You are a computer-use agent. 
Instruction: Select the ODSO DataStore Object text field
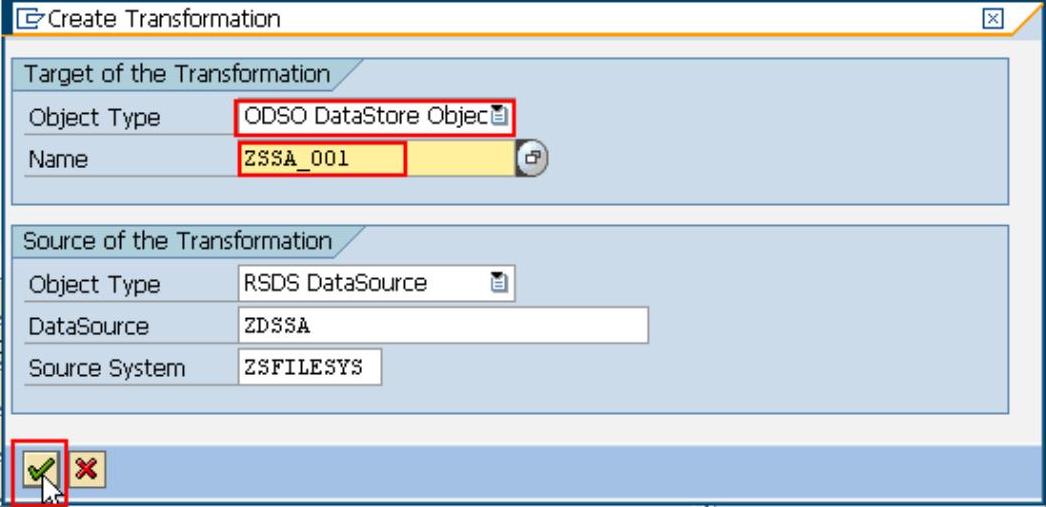[364, 118]
